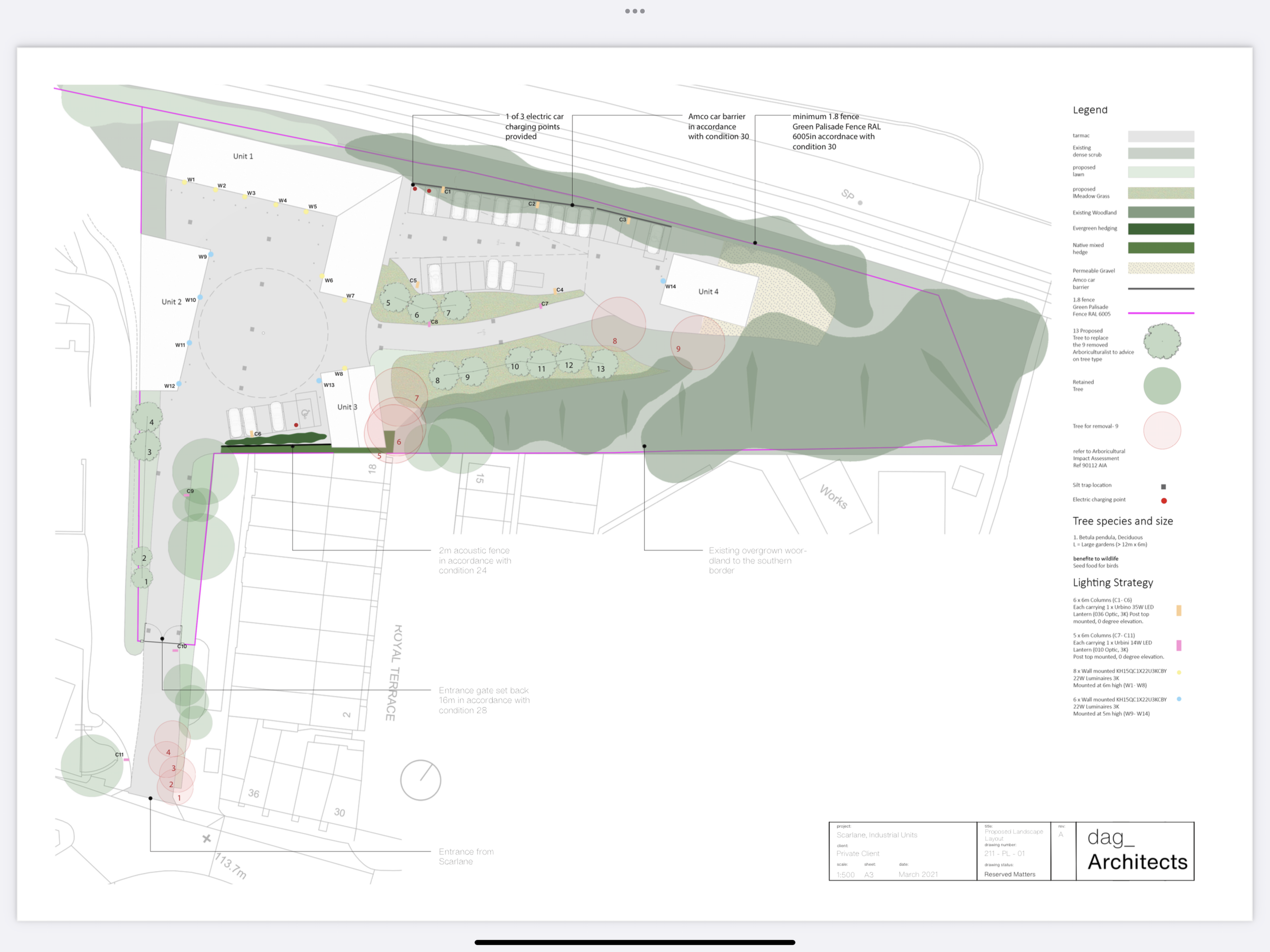Tap the pink Green Palisade Fence line sample in legend

click(x=1160, y=313)
